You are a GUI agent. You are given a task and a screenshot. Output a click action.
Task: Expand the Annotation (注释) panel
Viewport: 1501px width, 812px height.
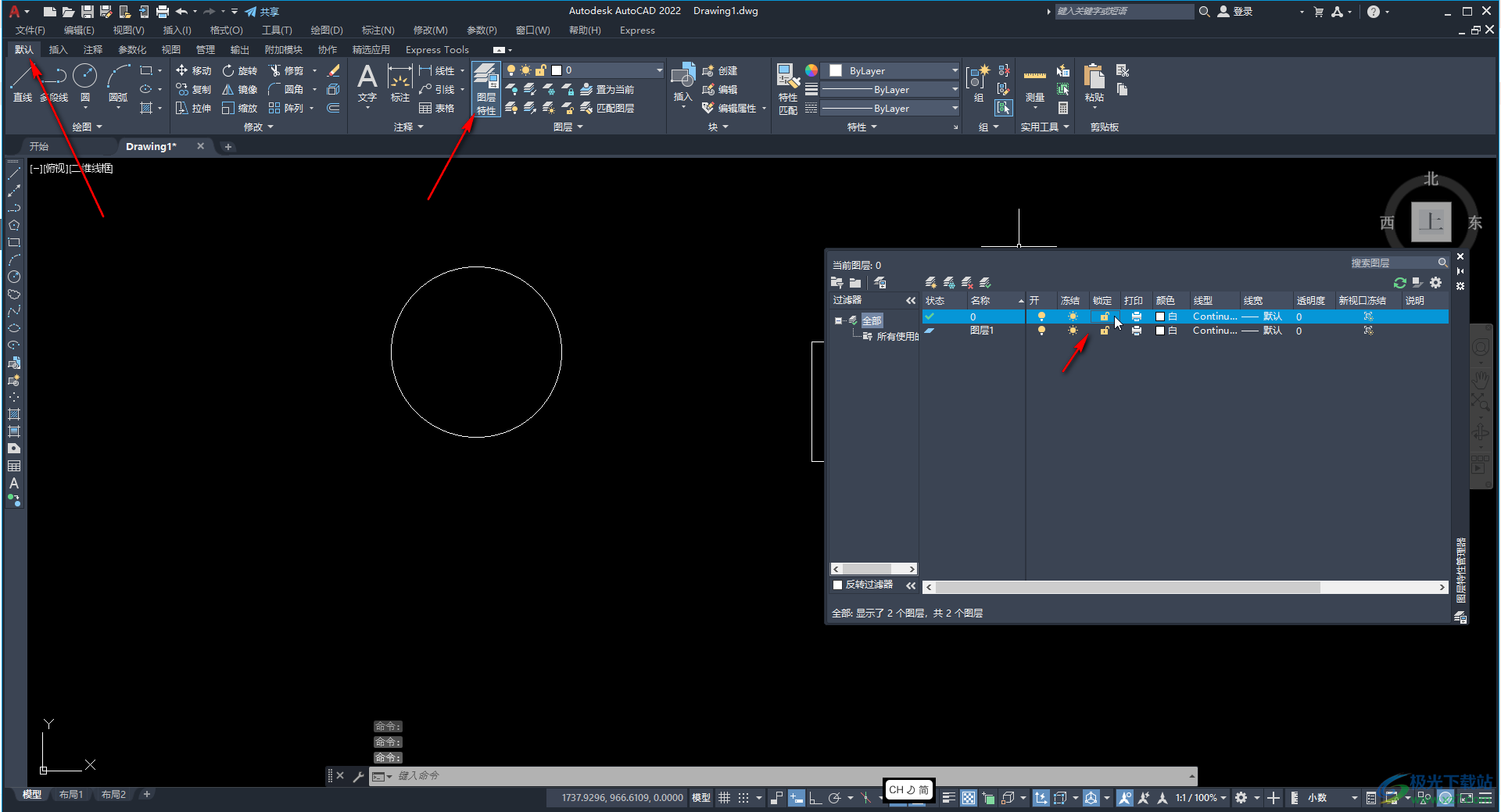click(x=408, y=127)
